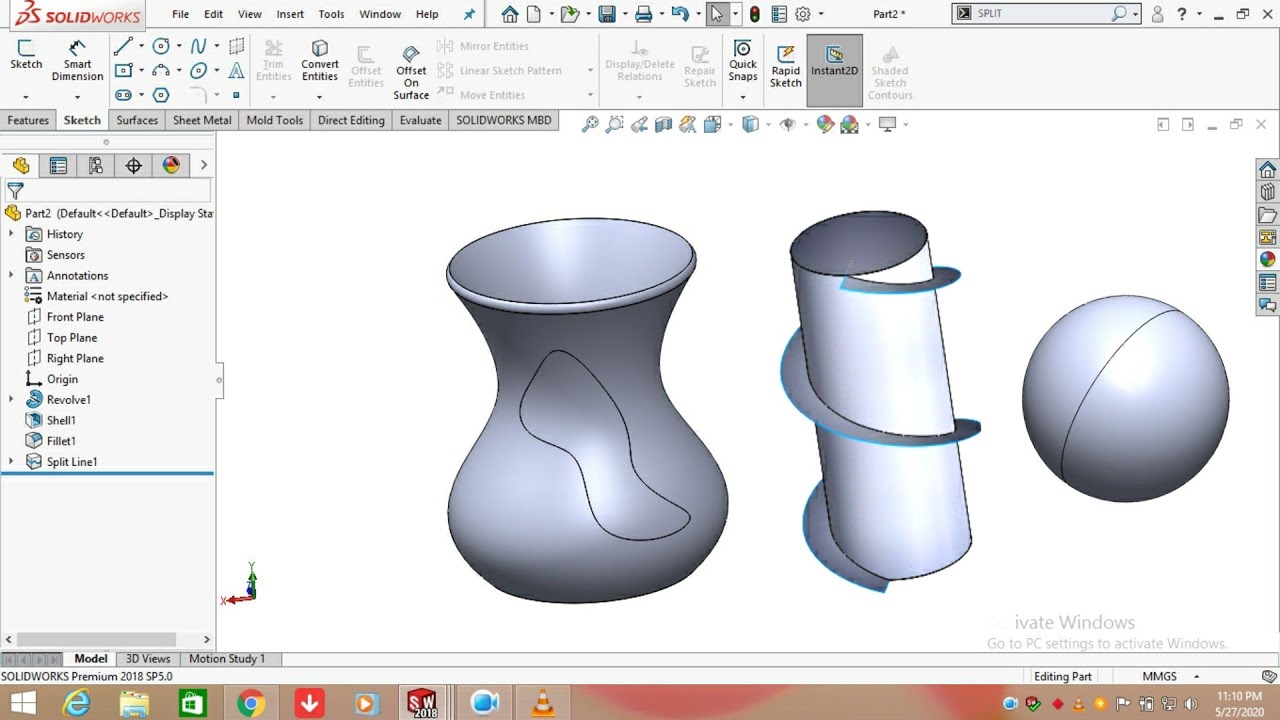The image size is (1280, 720).
Task: Open the SolidWorks Home icon
Action: point(510,14)
